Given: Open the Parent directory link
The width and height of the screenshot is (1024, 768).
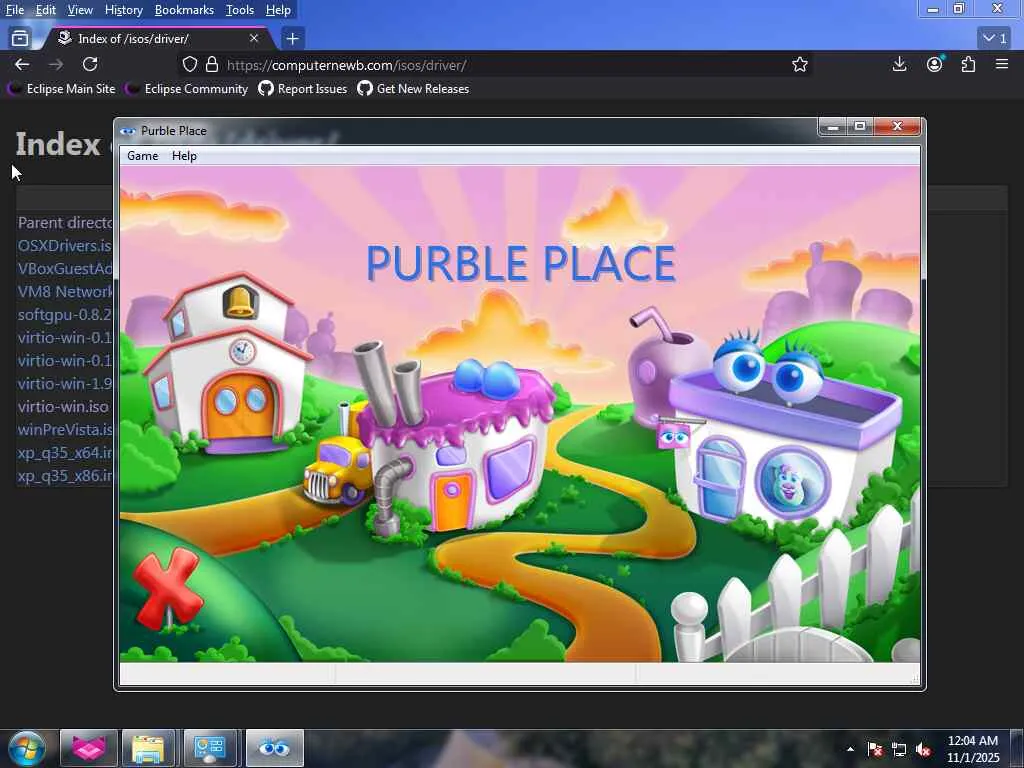Looking at the screenshot, I should pyautogui.click(x=65, y=223).
